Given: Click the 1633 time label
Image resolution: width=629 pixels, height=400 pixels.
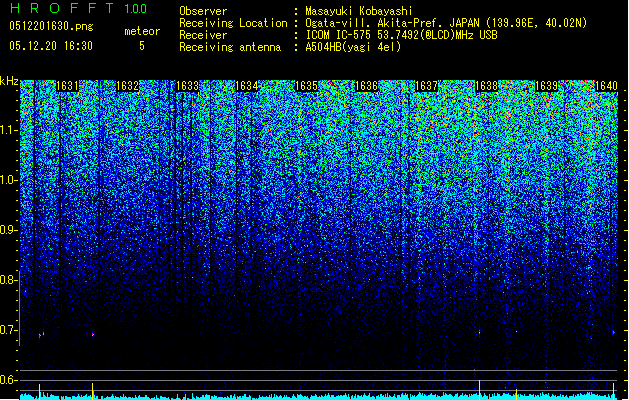Looking at the screenshot, I should pyautogui.click(x=187, y=86).
